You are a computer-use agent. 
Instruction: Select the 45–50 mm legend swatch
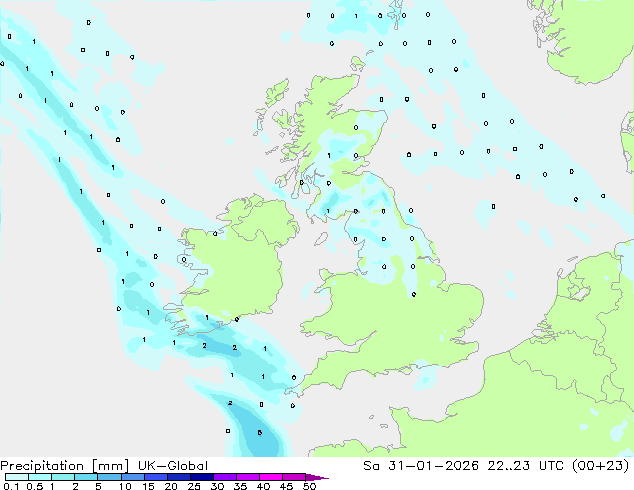[294, 477]
